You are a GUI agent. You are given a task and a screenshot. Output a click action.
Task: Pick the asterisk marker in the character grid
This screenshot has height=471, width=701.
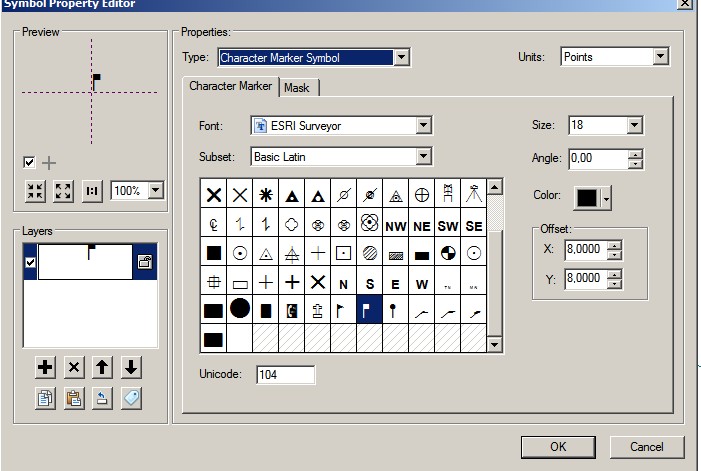[x=265, y=195]
